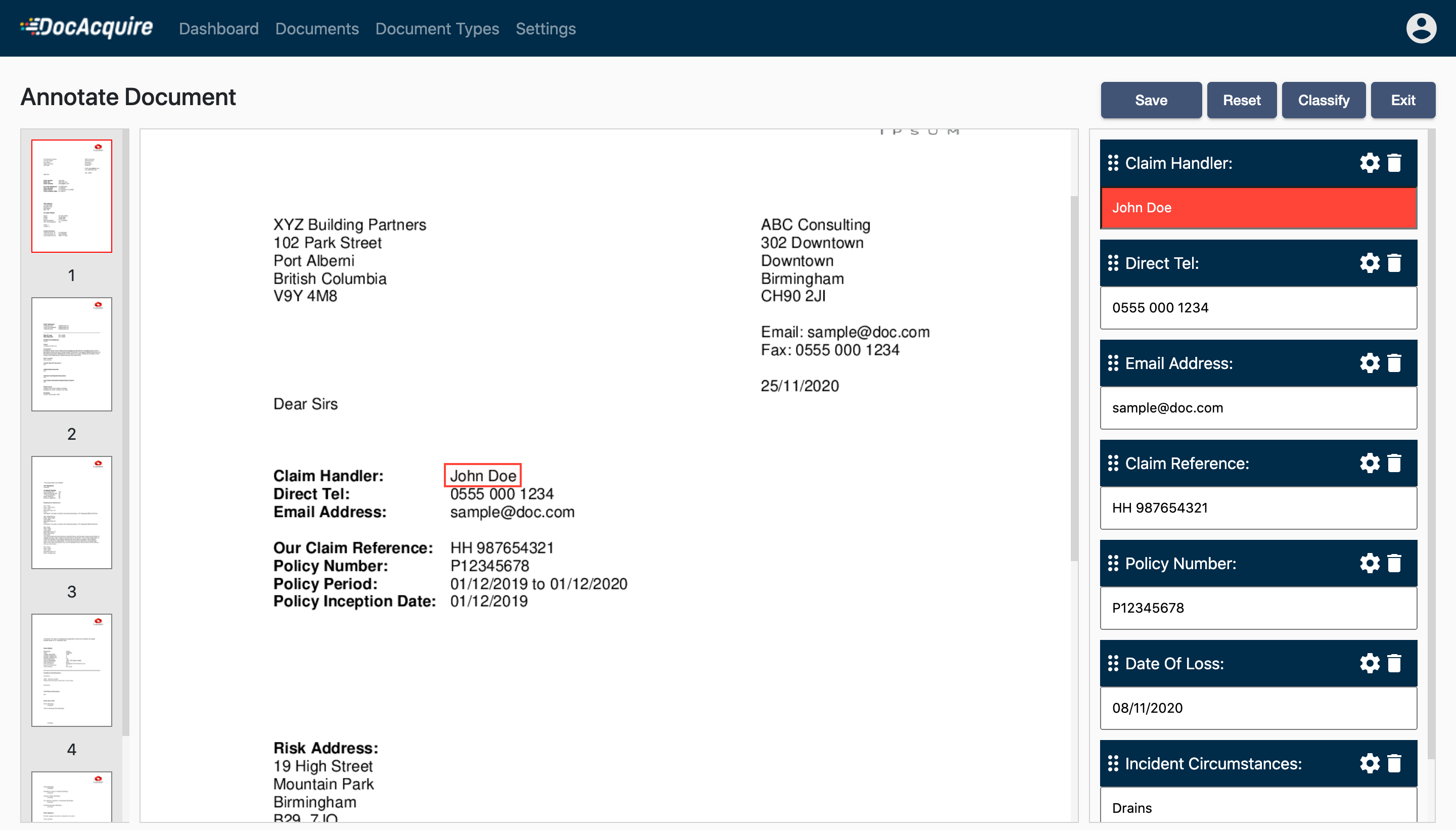Delete the Direct Tel field
The width and height of the screenshot is (1456, 830).
[1394, 263]
